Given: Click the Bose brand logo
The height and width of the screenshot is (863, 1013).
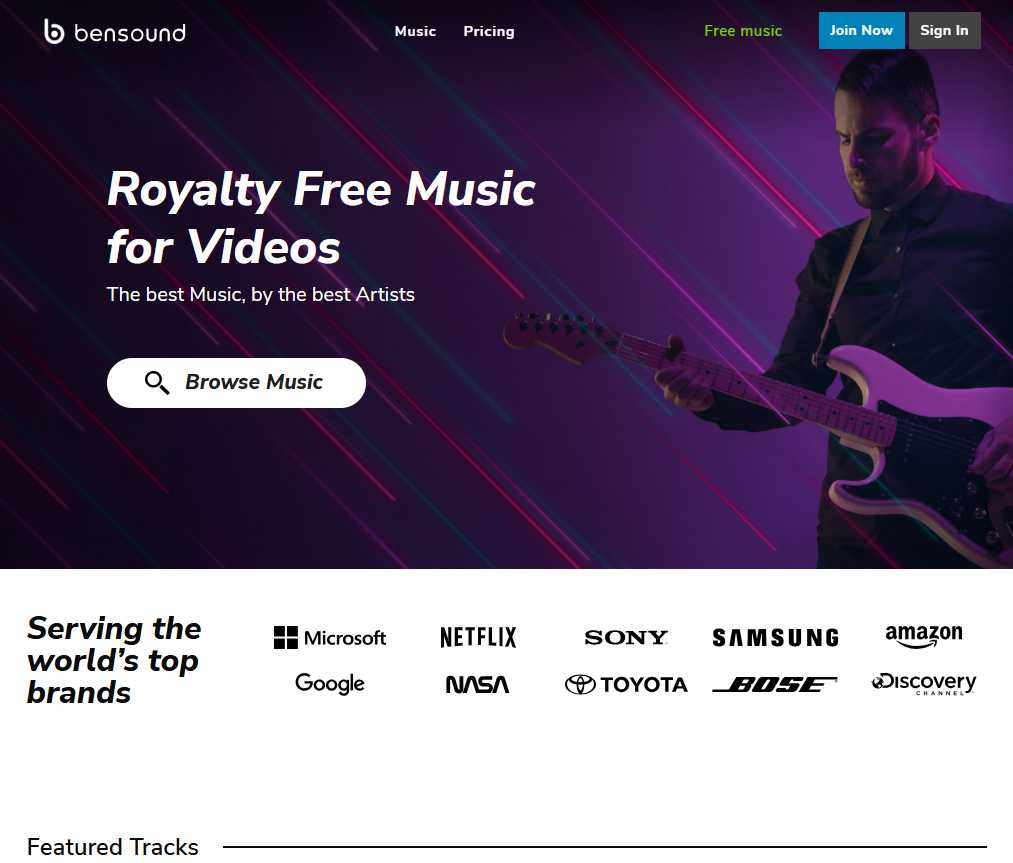Looking at the screenshot, I should pos(775,684).
